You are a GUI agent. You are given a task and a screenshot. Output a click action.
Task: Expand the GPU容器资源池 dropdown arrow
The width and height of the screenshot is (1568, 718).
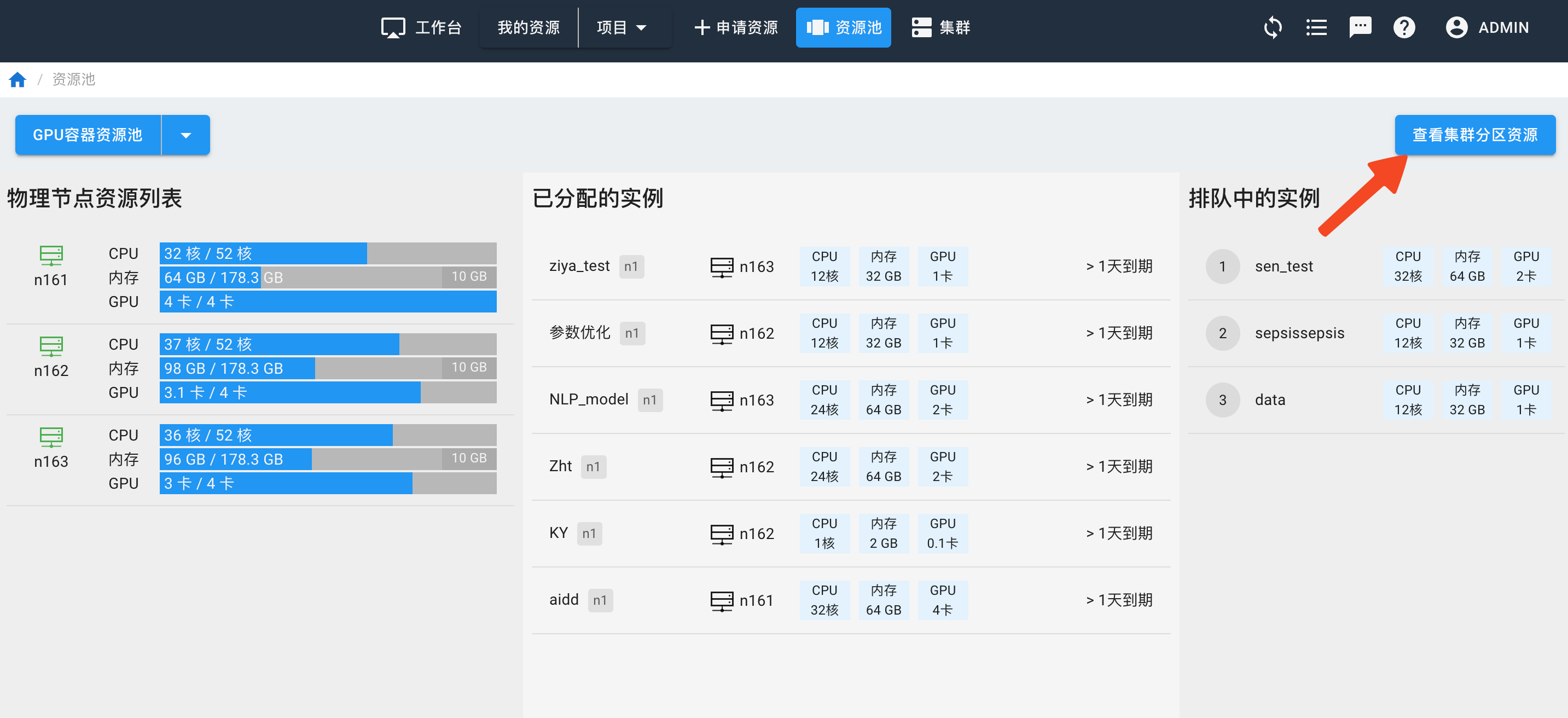[x=185, y=135]
